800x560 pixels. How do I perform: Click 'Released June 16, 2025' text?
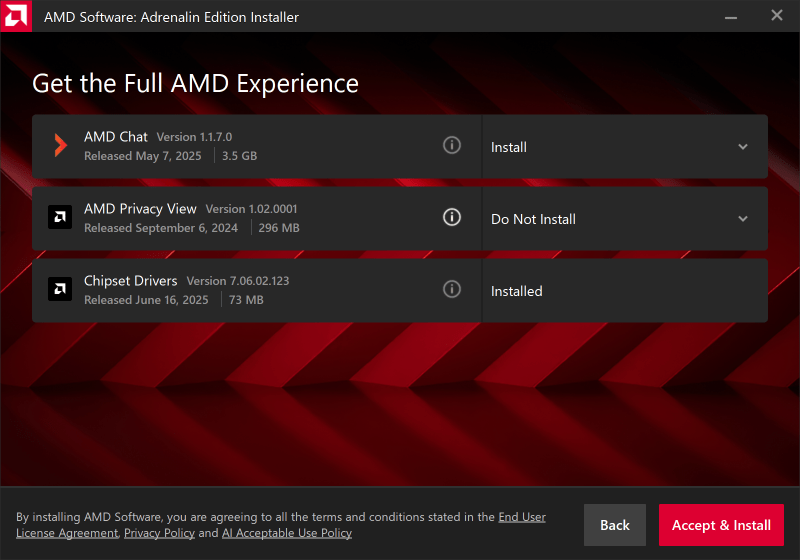(146, 300)
